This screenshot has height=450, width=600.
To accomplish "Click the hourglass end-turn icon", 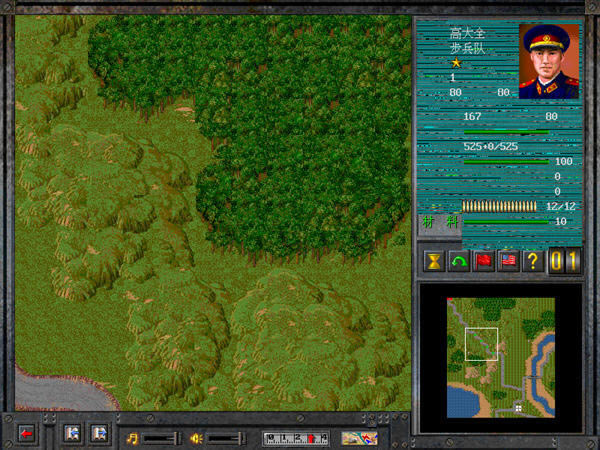I will pyautogui.click(x=432, y=261).
